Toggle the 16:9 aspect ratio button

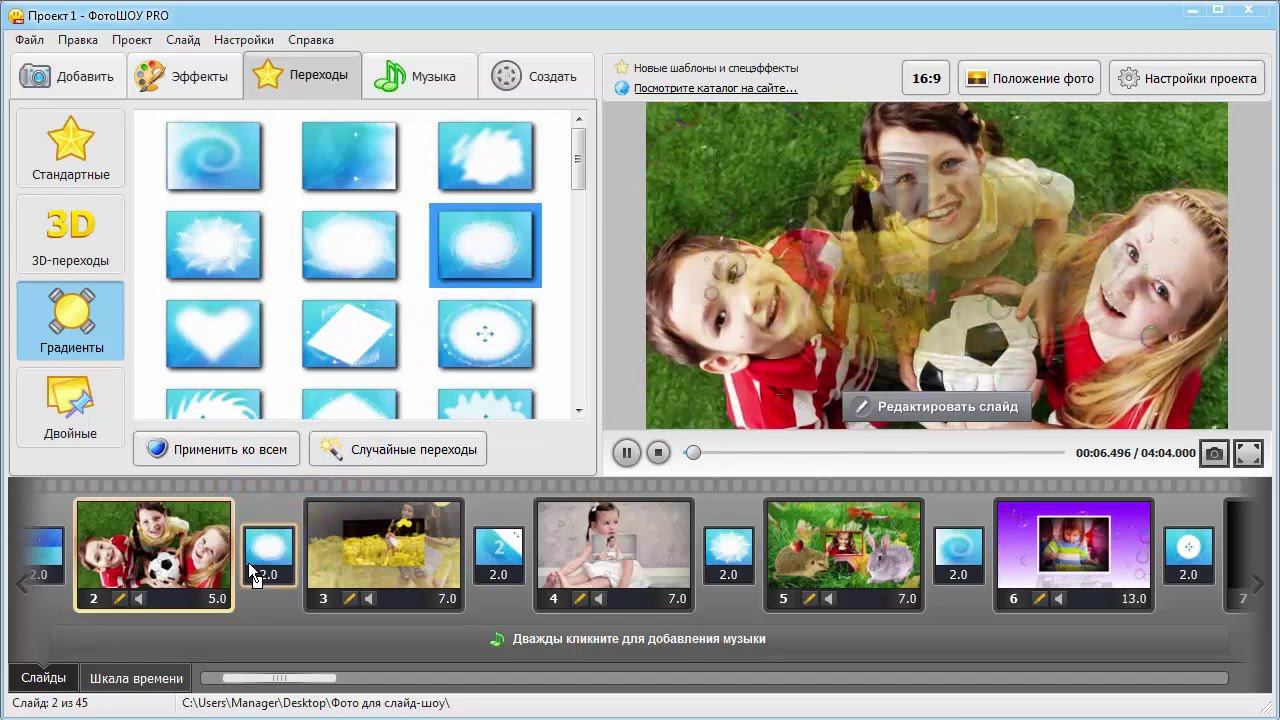point(926,78)
